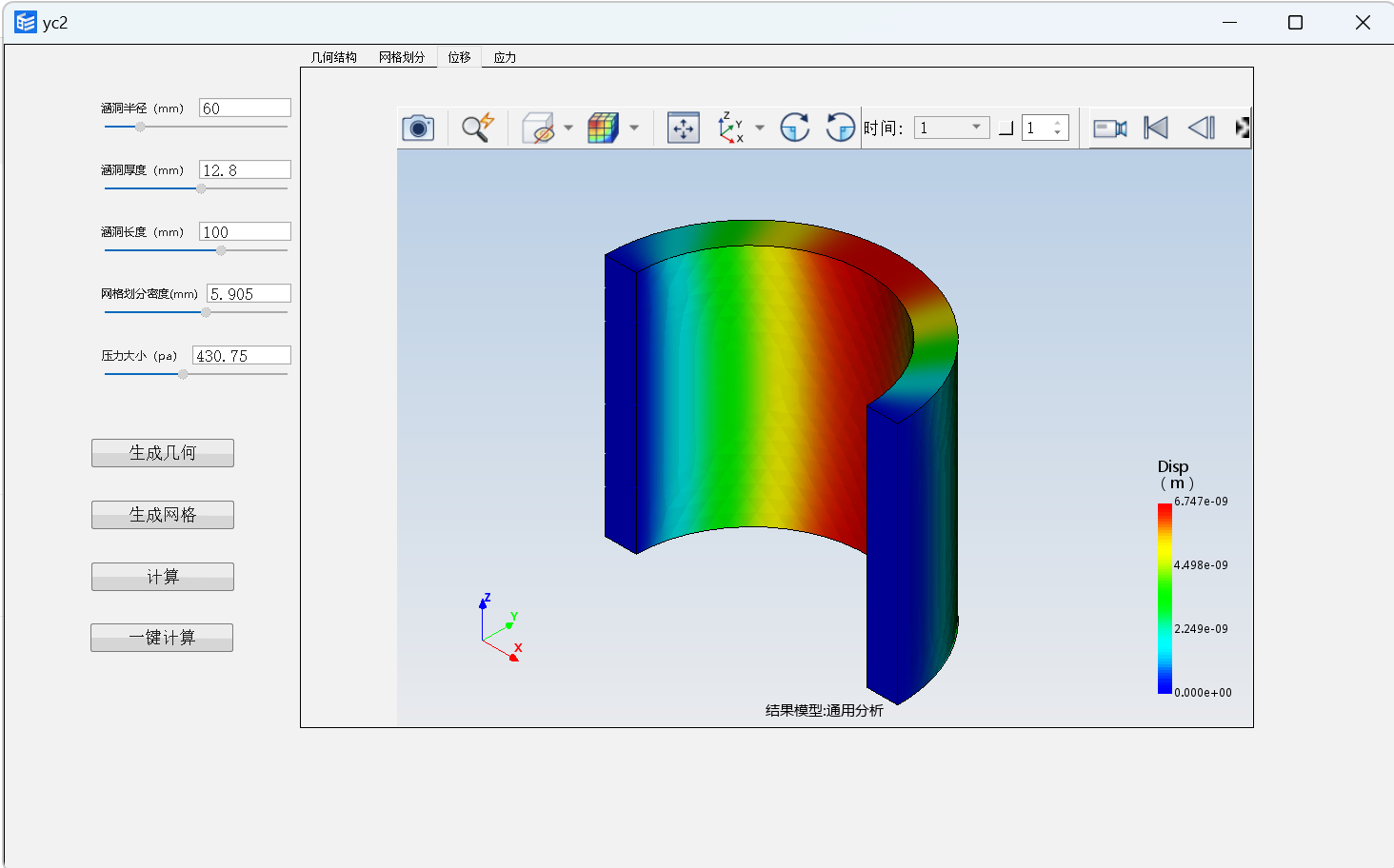Click the 涵洞长度 slider handle
Image resolution: width=1394 pixels, height=868 pixels.
221,250
